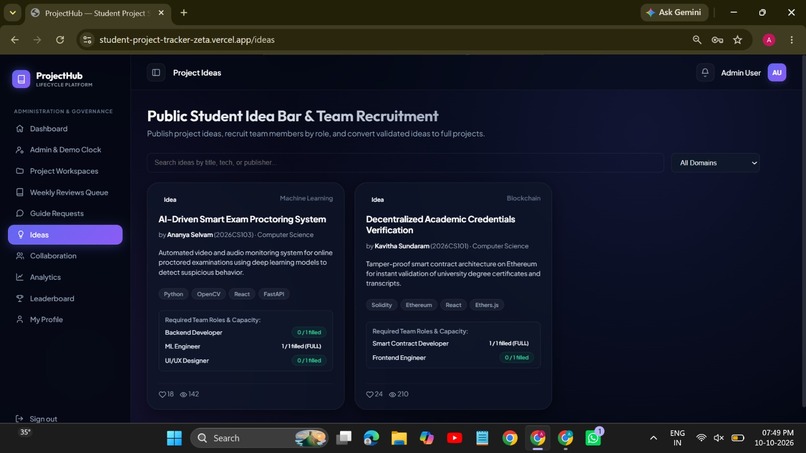Click ML Engineer 1/1 filled (FULL) text
The width and height of the screenshot is (806, 453).
301,346
